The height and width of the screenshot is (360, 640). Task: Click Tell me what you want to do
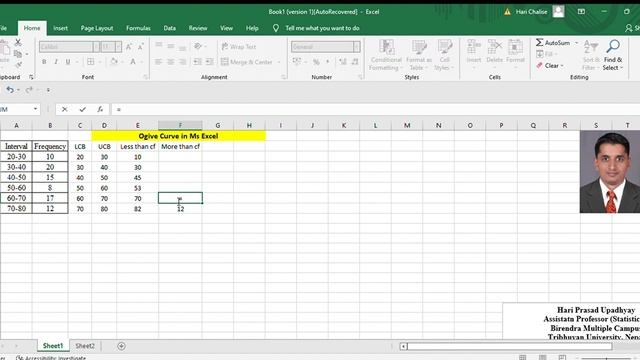point(322,28)
